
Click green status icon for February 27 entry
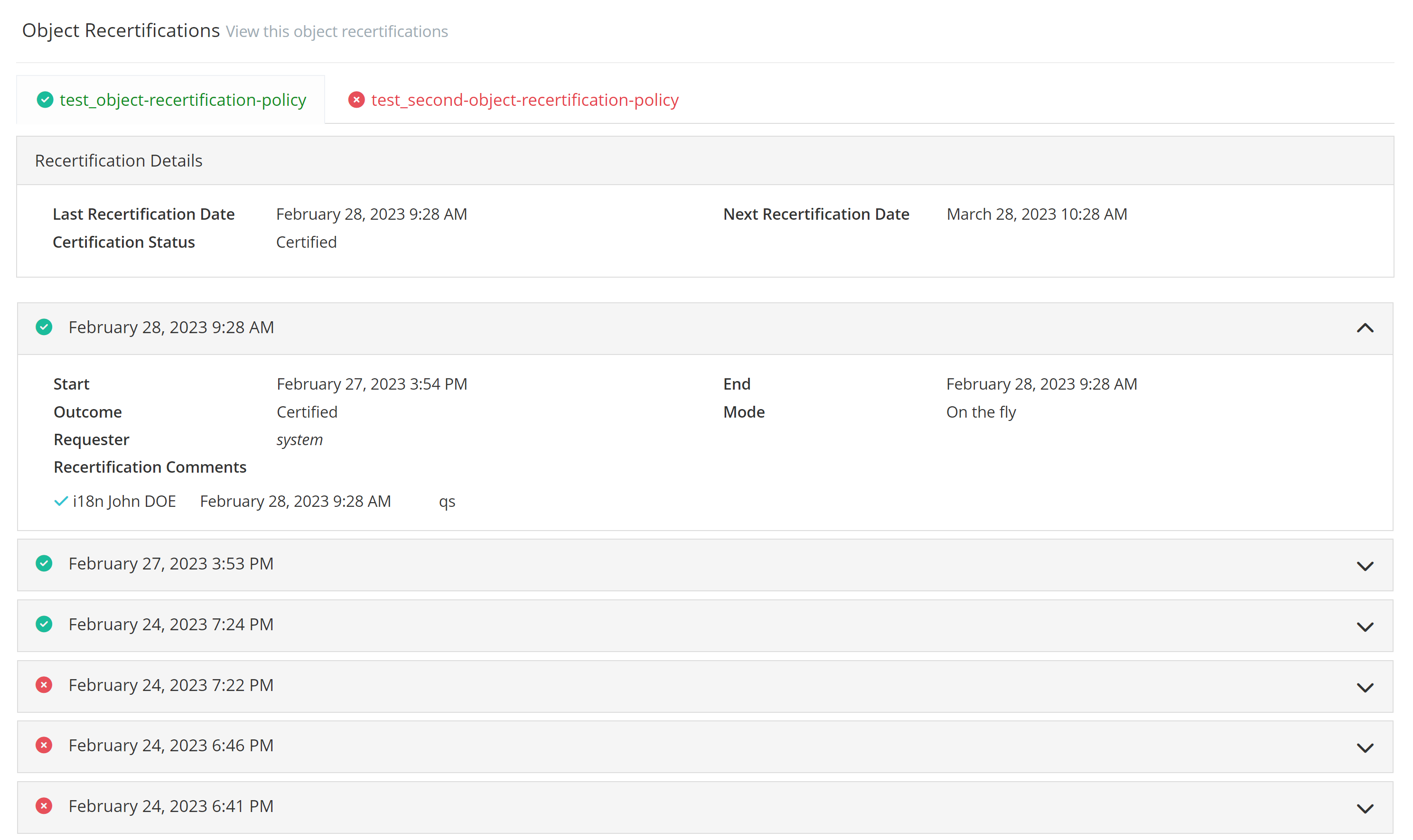coord(44,563)
